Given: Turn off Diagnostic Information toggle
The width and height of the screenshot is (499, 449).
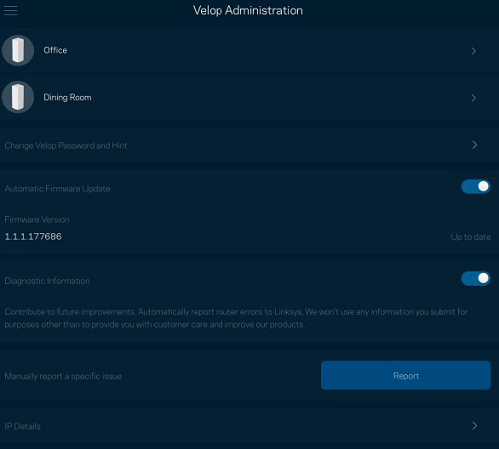Looking at the screenshot, I should pyautogui.click(x=476, y=278).
